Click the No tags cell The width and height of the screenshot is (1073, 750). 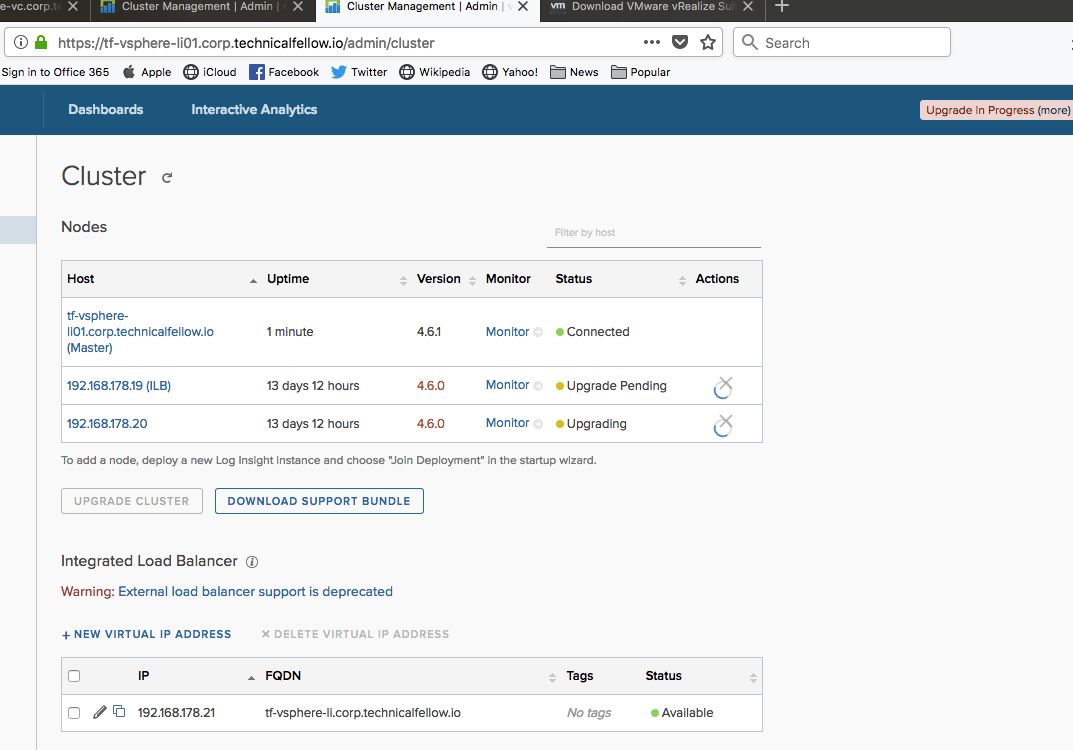(589, 713)
